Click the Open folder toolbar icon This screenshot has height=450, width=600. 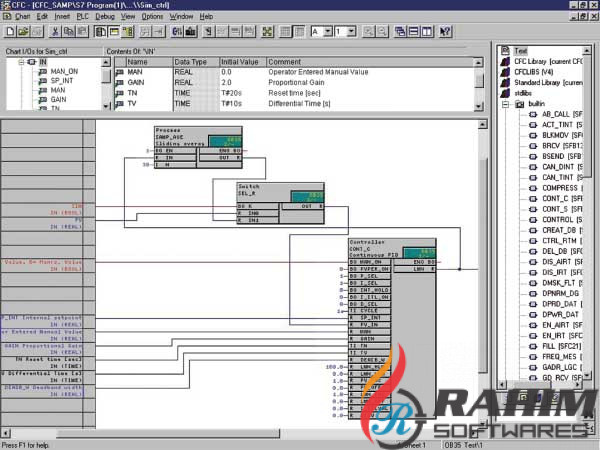click(x=23, y=31)
